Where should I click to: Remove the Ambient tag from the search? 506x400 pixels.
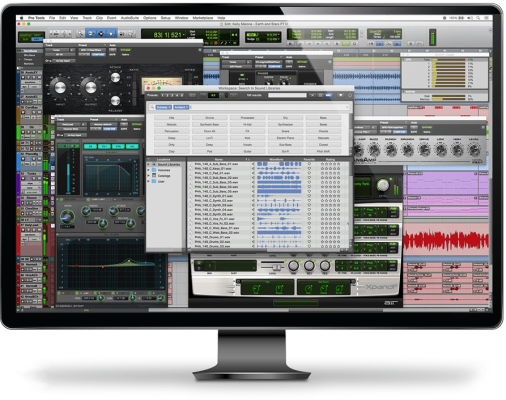click(x=187, y=107)
